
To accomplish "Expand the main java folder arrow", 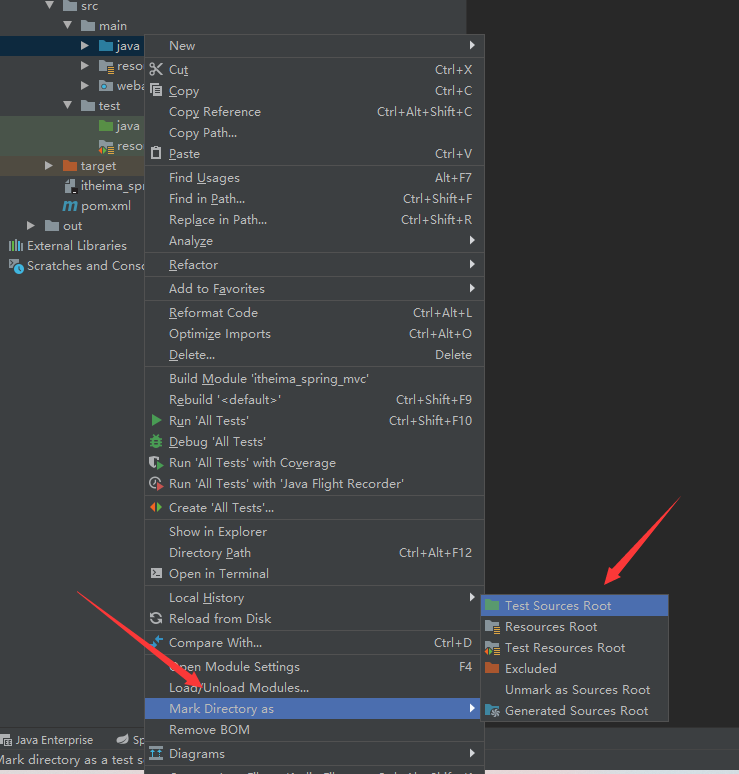I will click(x=85, y=45).
